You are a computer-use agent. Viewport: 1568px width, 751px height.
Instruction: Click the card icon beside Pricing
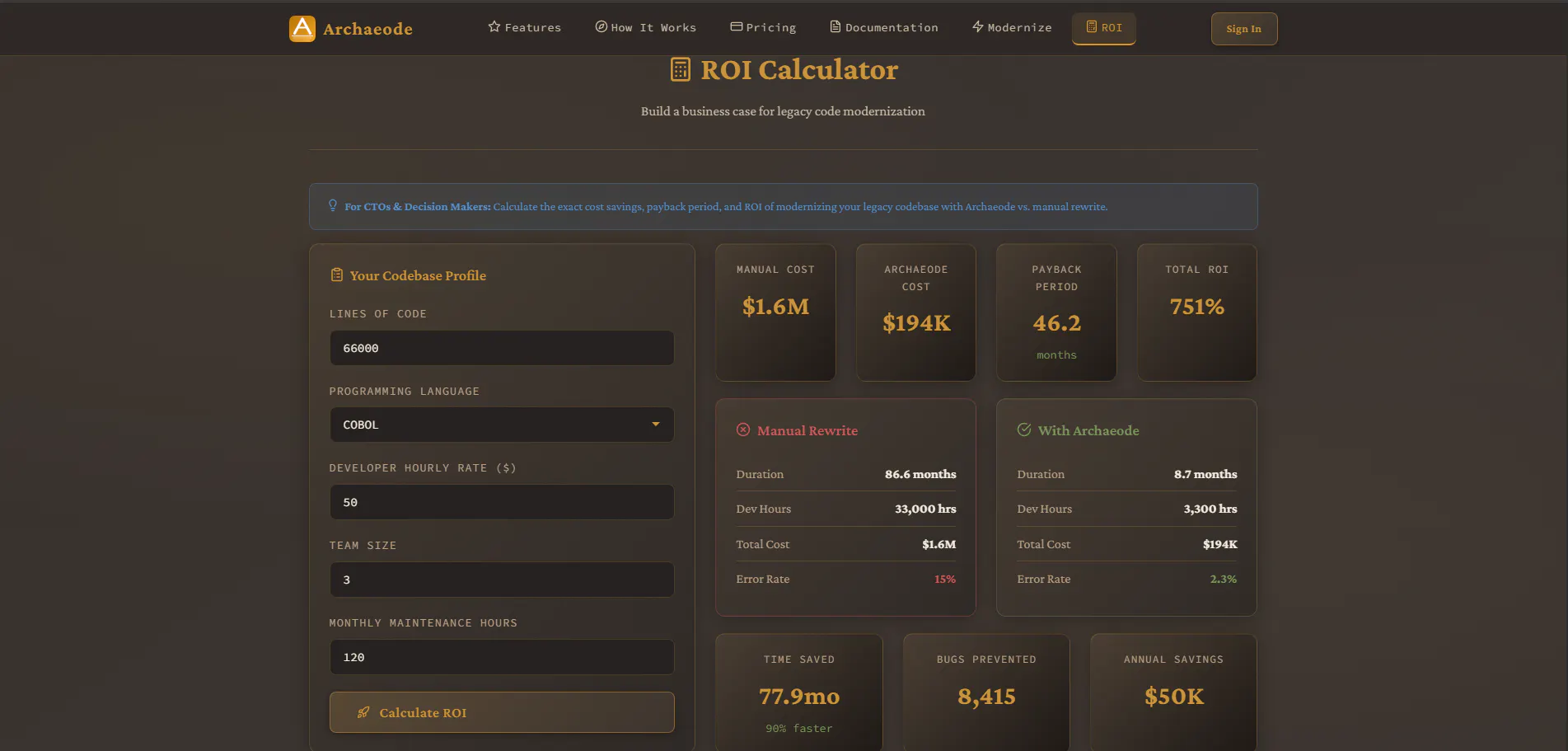point(737,26)
